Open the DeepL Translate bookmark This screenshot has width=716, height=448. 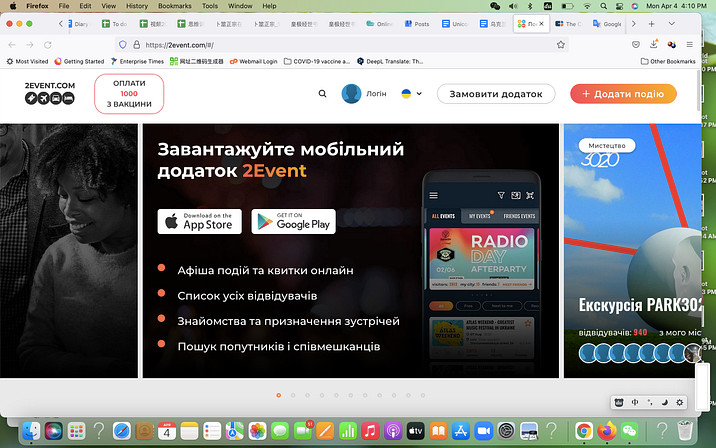390,61
